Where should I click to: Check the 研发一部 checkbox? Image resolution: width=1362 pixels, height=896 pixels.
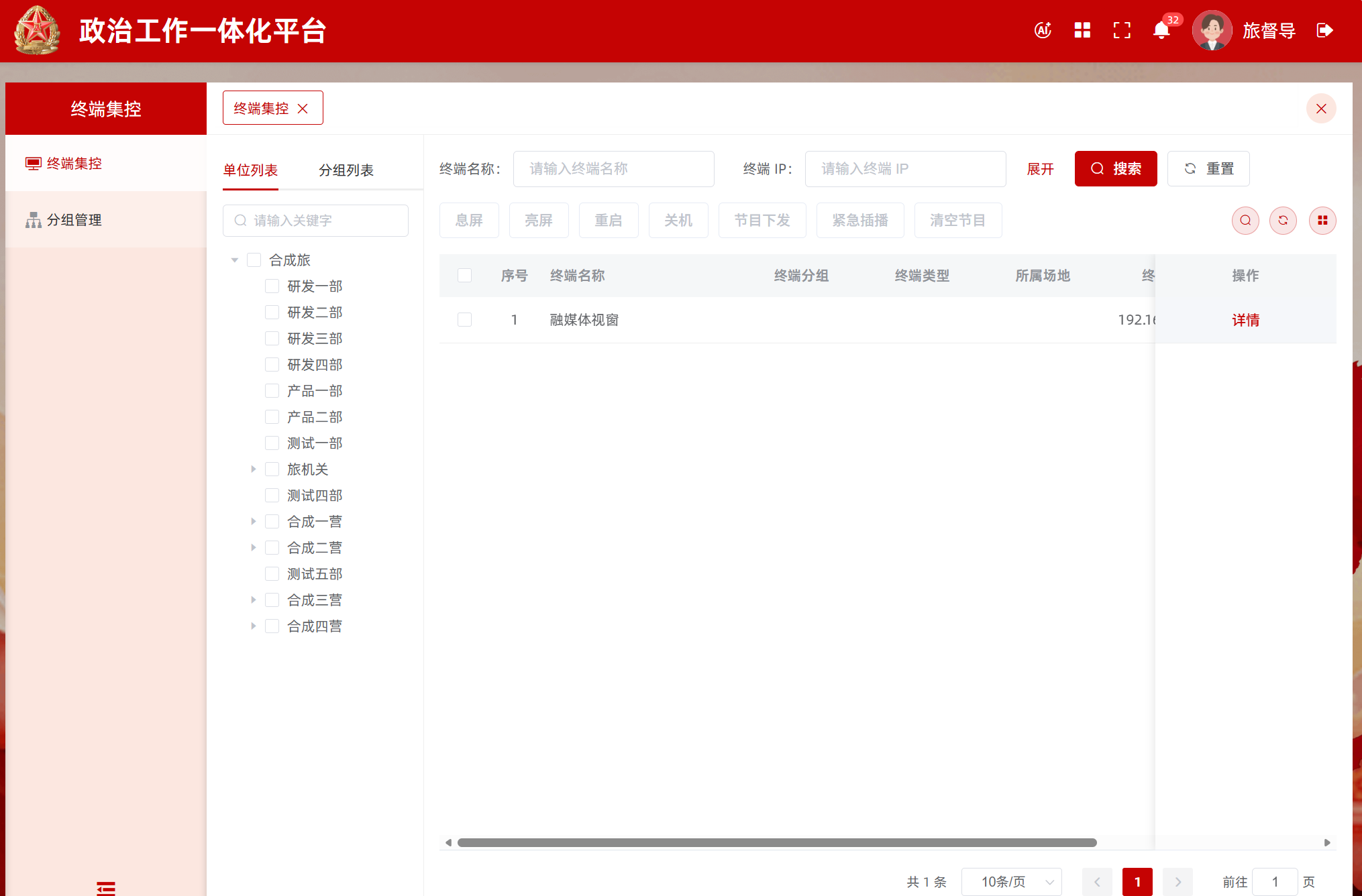(272, 286)
